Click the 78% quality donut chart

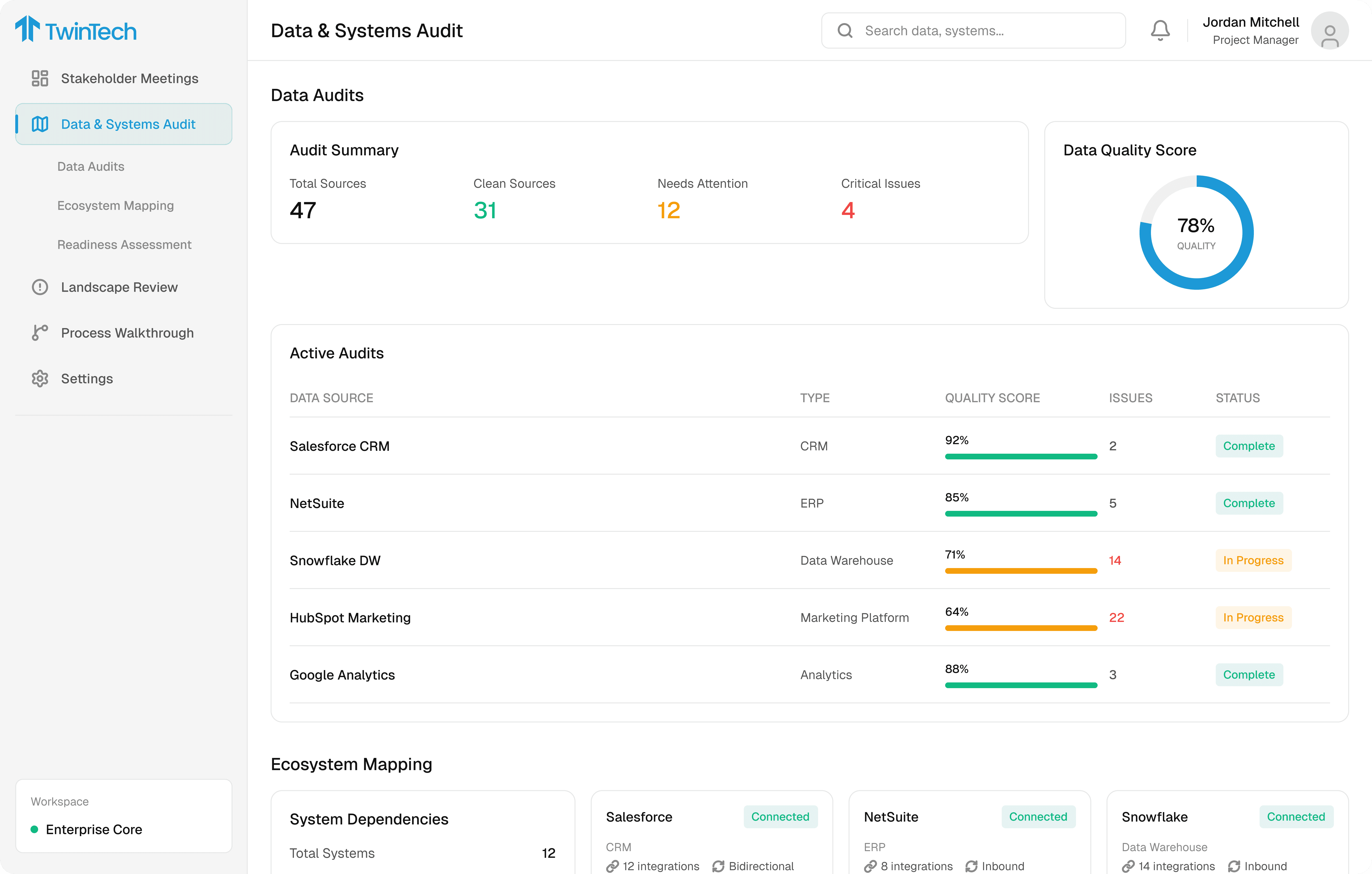(x=1196, y=233)
